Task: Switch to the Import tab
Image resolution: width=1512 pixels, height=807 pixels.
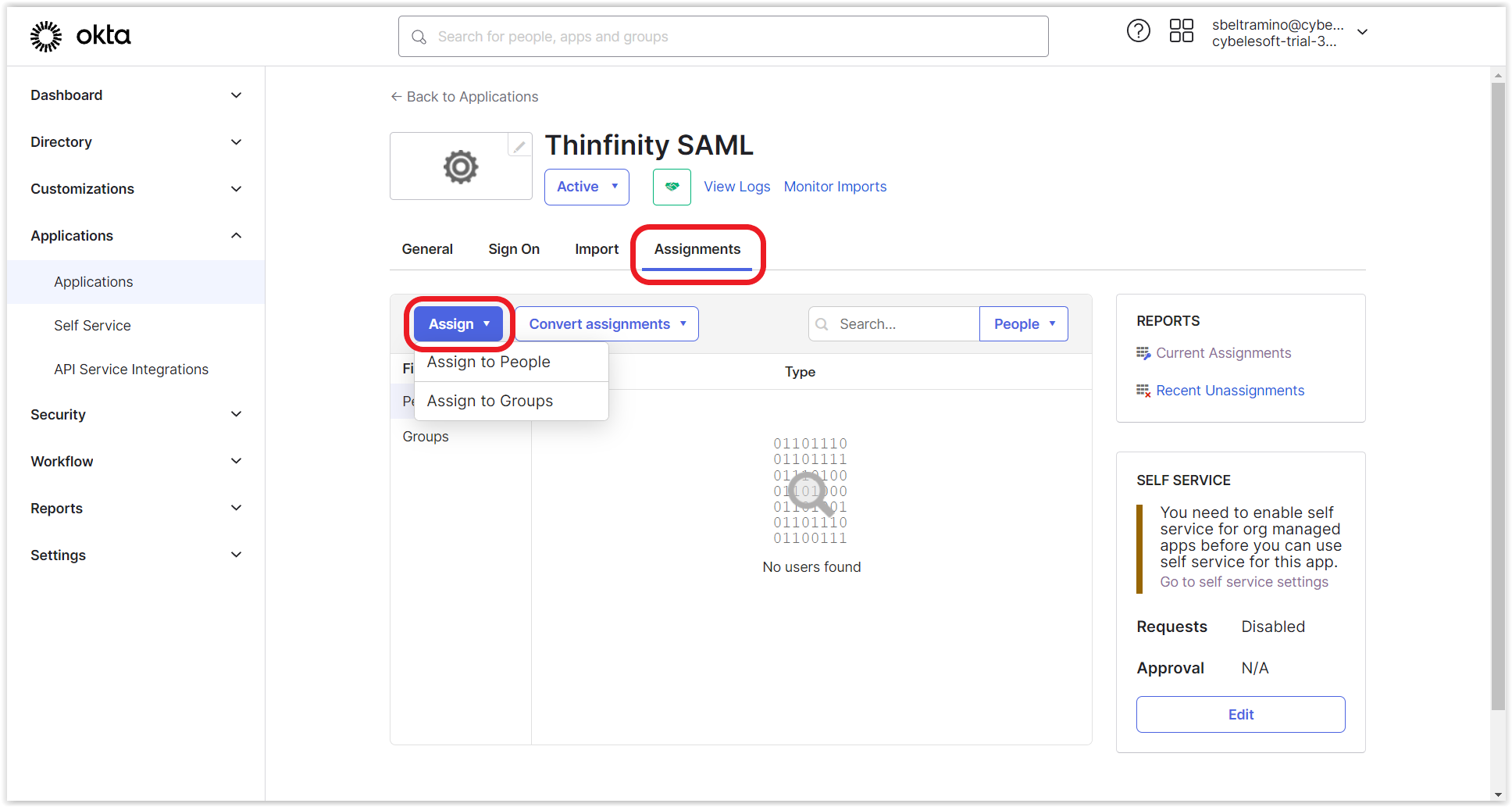Action: point(597,249)
